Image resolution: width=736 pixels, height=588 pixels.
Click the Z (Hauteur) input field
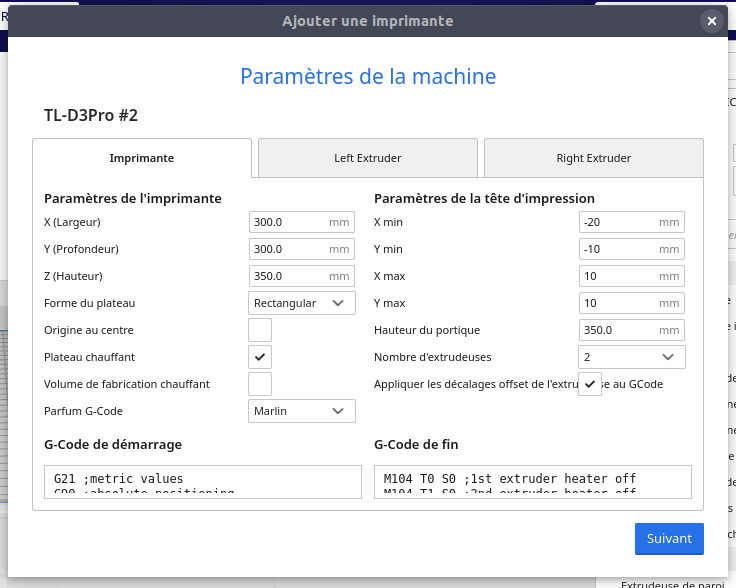tap(288, 276)
